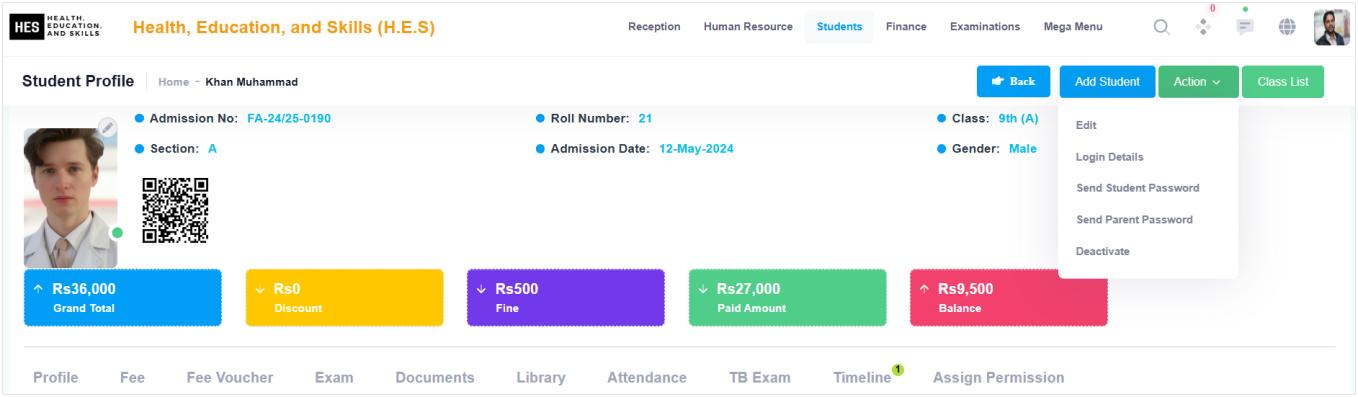Image resolution: width=1358 pixels, height=397 pixels.
Task: Open the notifications icon with red badge
Action: [1205, 27]
